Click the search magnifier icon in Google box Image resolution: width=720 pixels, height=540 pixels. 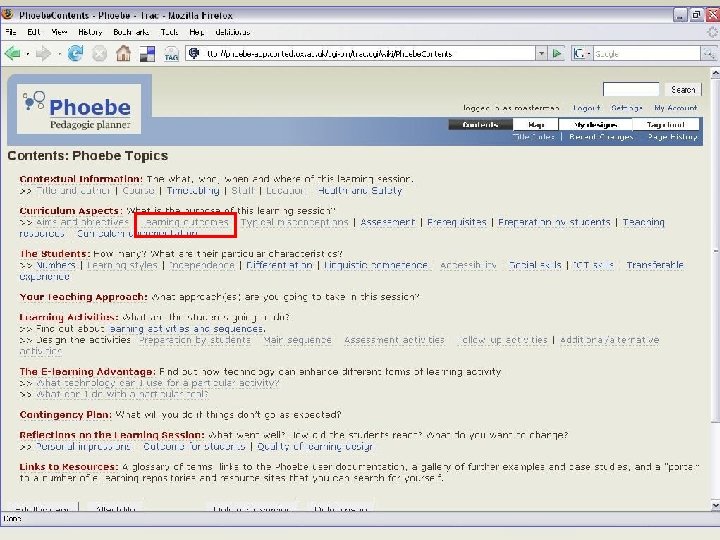click(x=708, y=54)
